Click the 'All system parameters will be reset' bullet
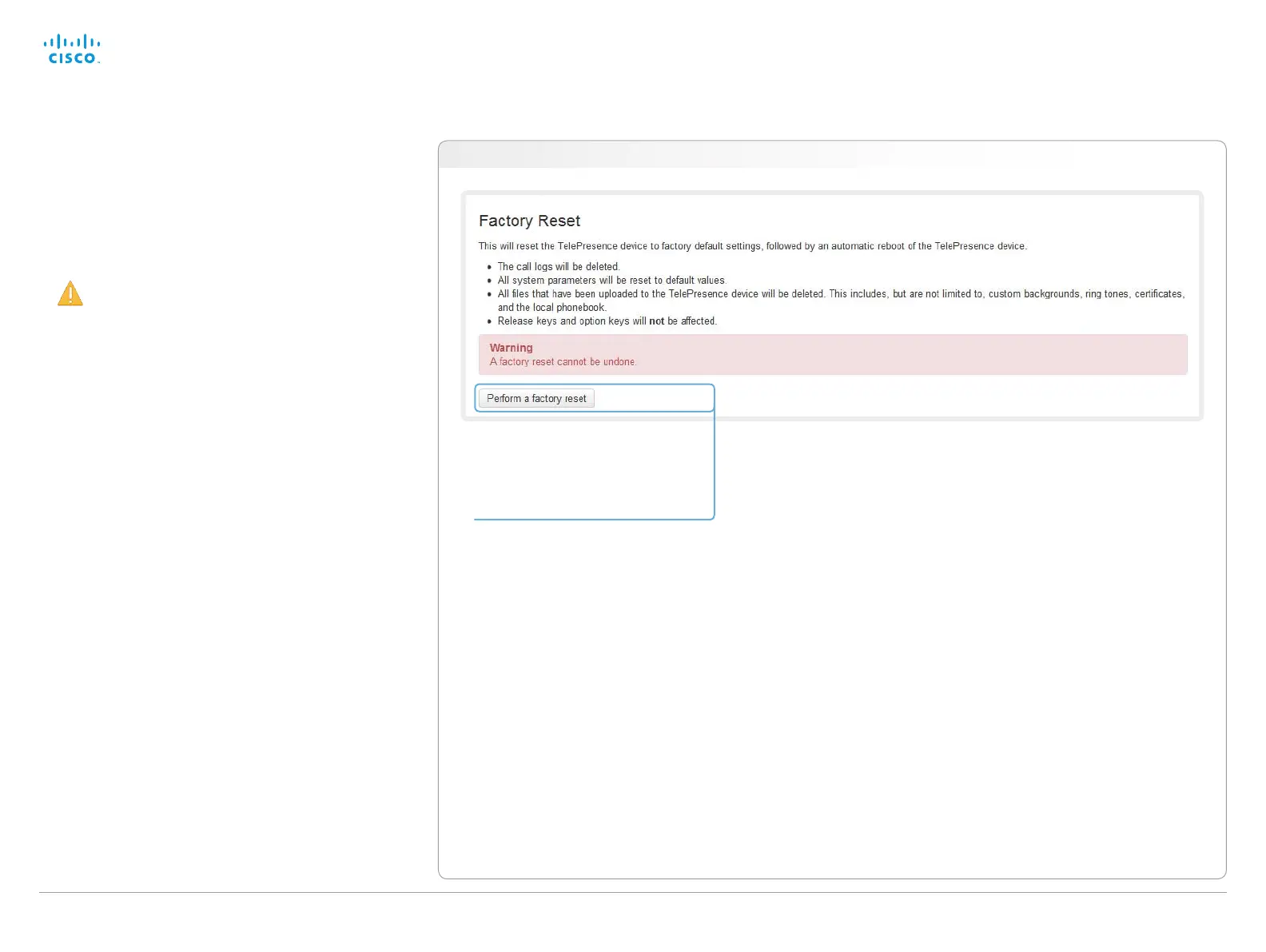1266x952 pixels. 611,281
